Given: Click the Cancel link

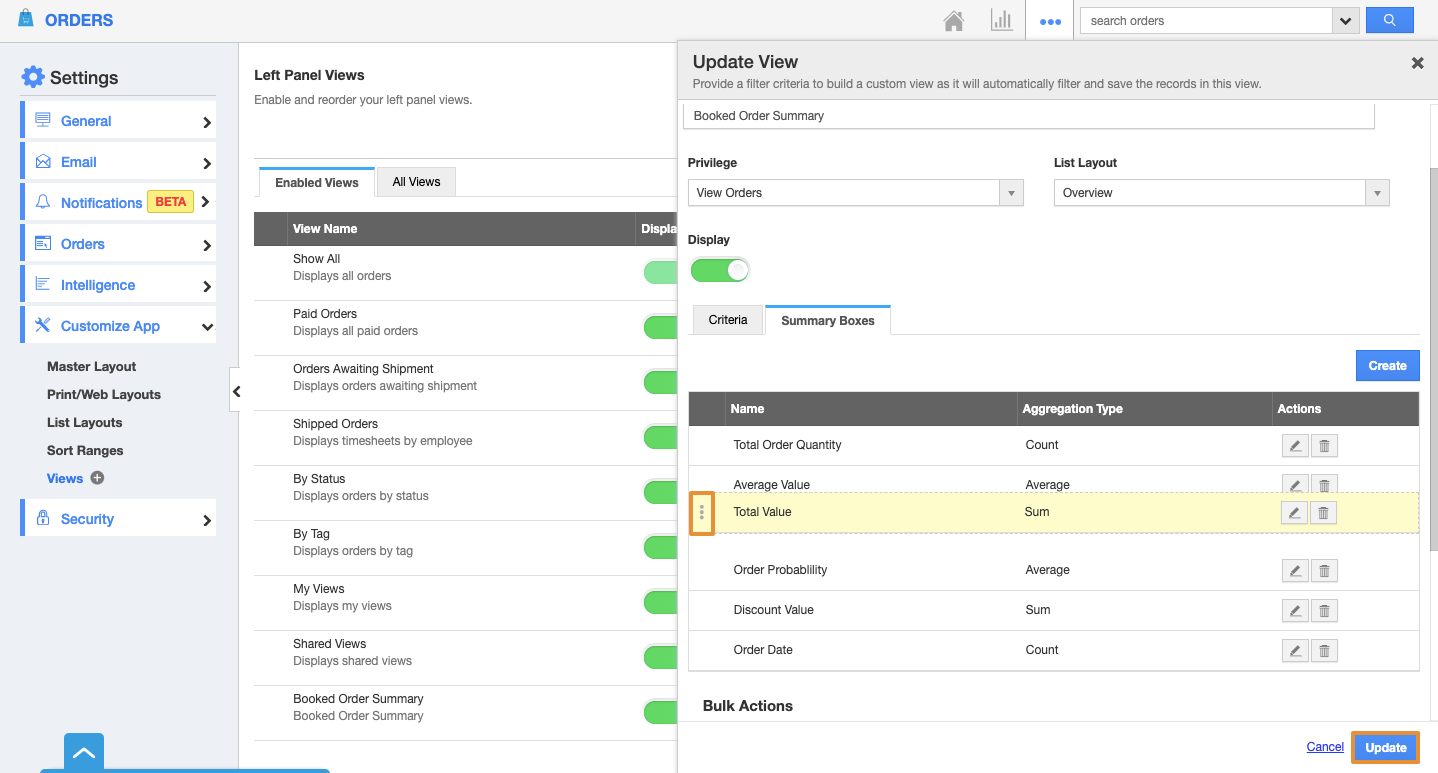Looking at the screenshot, I should click(x=1325, y=747).
